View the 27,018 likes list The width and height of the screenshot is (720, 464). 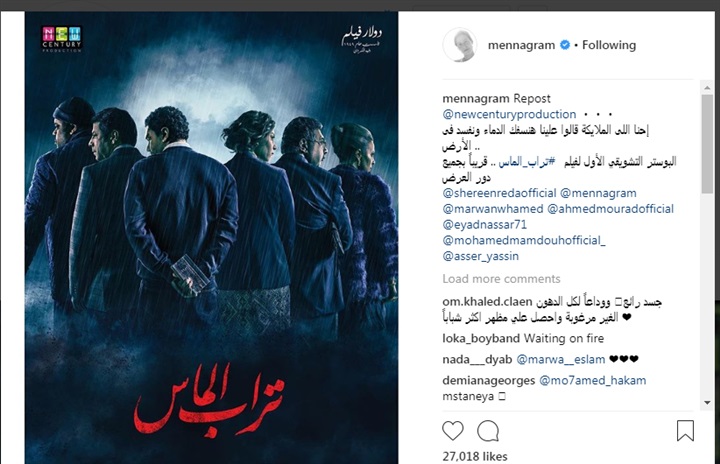(x=475, y=456)
